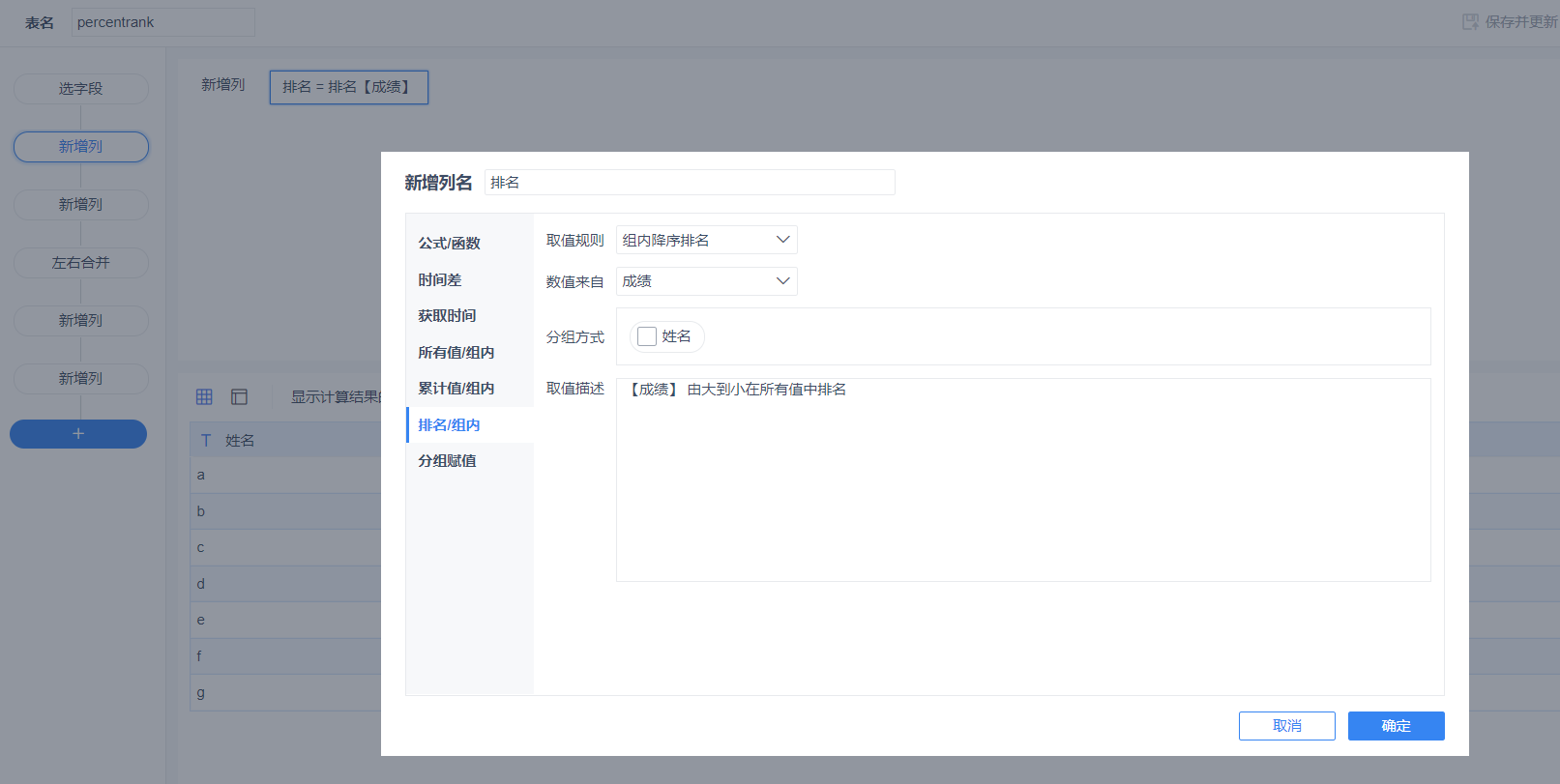Add a new step with plus button
The image size is (1560, 784).
78,434
